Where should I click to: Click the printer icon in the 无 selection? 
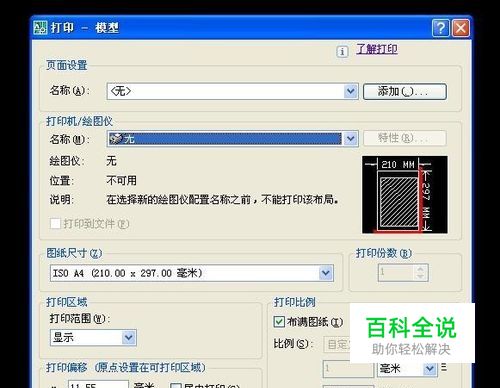tap(116, 138)
